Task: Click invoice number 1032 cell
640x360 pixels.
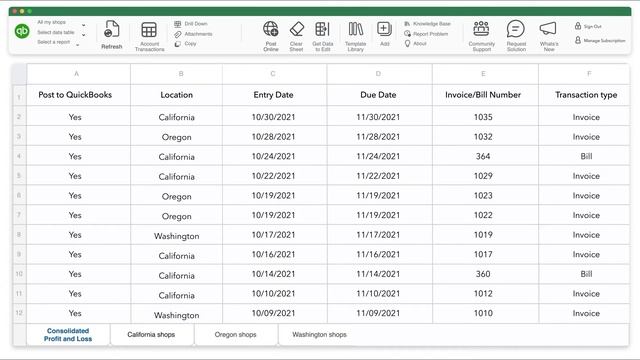Action: click(485, 137)
